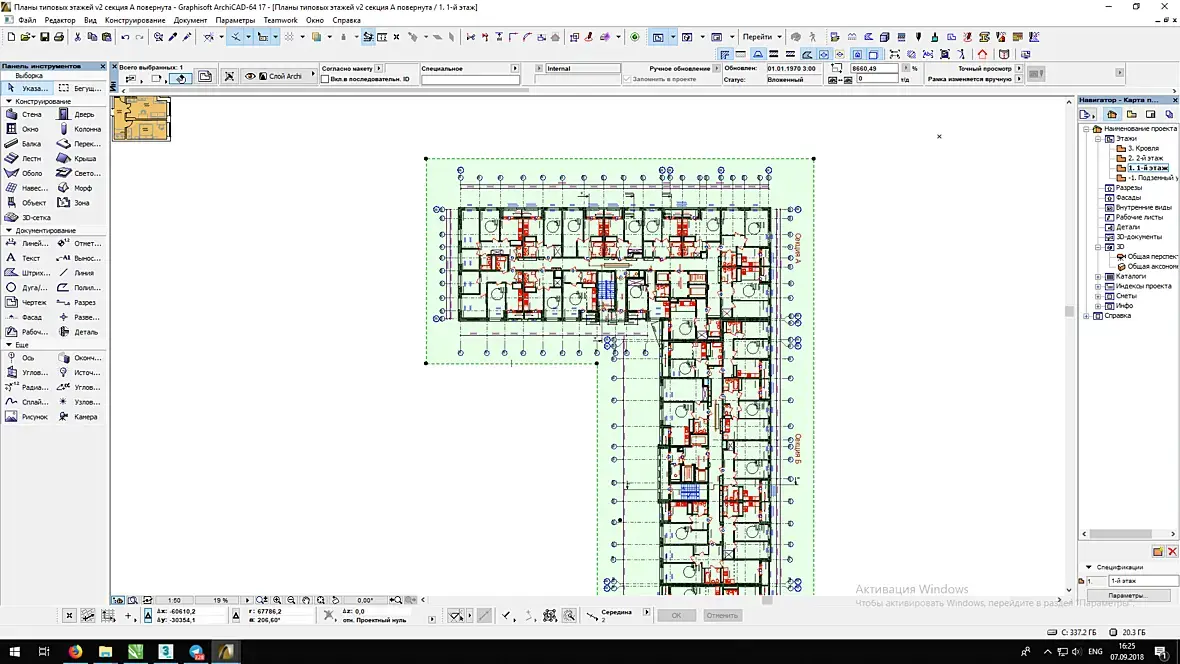Open the Конструирование menu
The image size is (1180, 664).
point(135,20)
